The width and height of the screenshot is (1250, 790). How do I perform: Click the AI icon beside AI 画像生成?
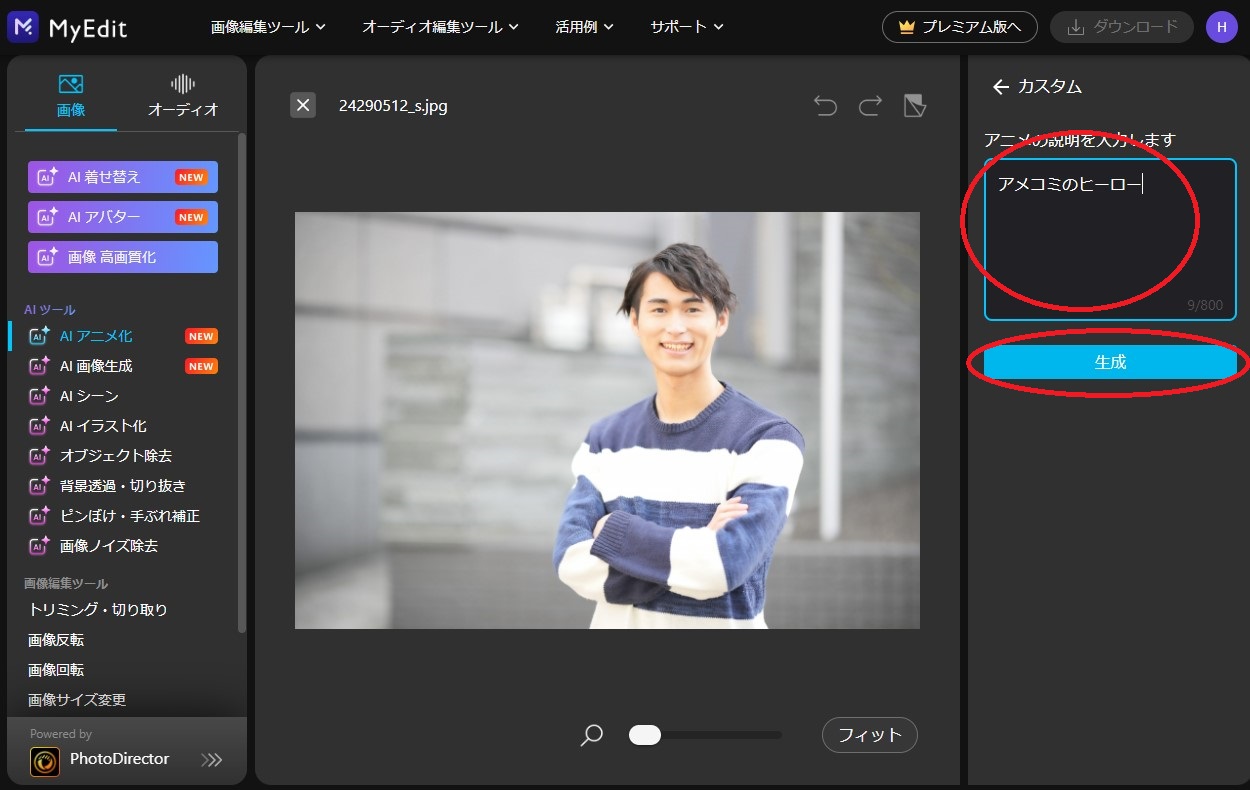coord(39,366)
